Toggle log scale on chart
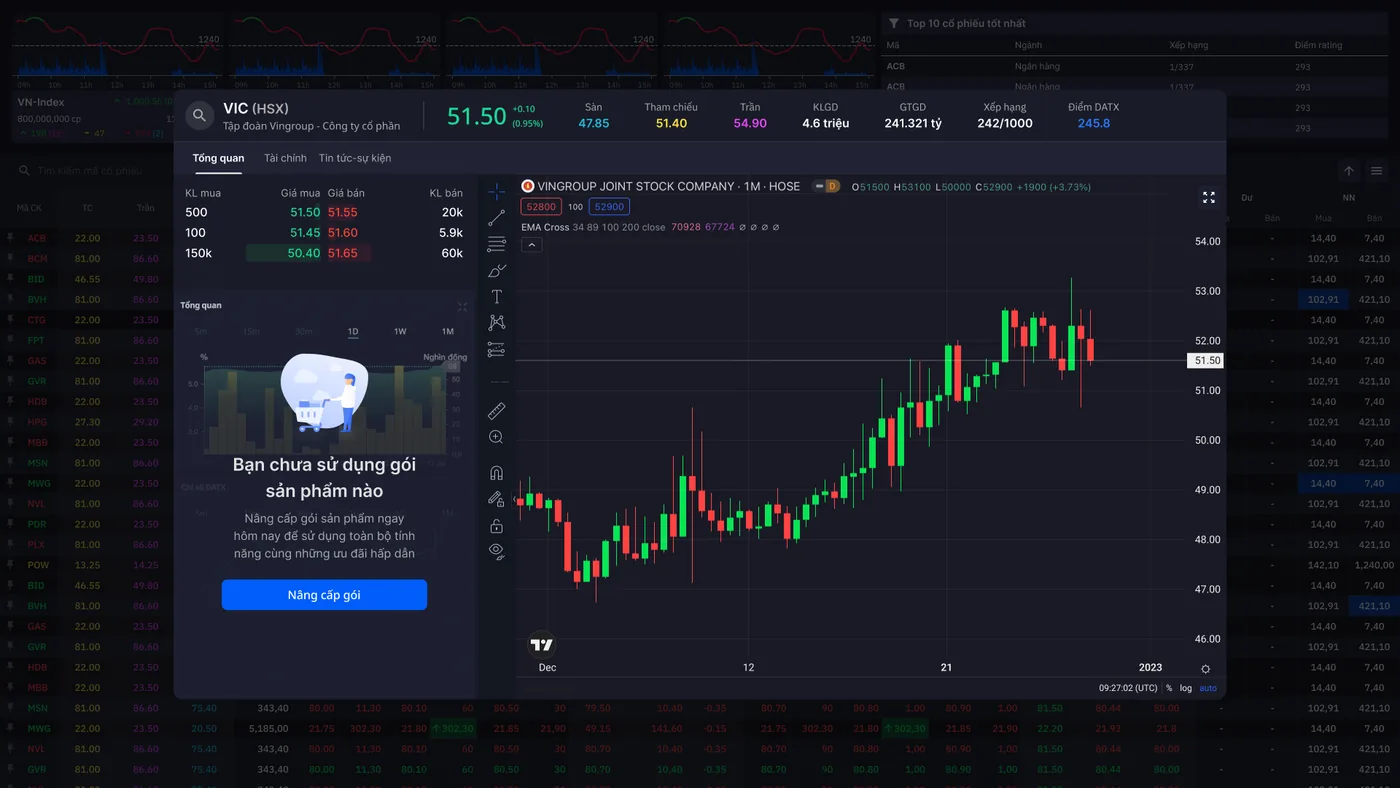The image size is (1400, 788). tap(1186, 688)
